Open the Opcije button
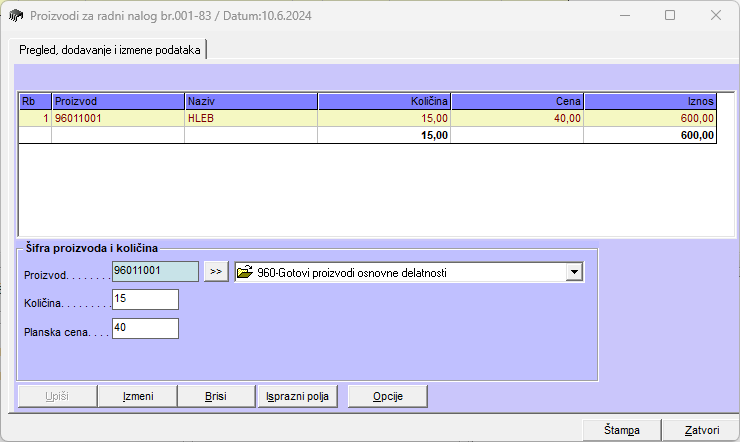 tap(388, 396)
